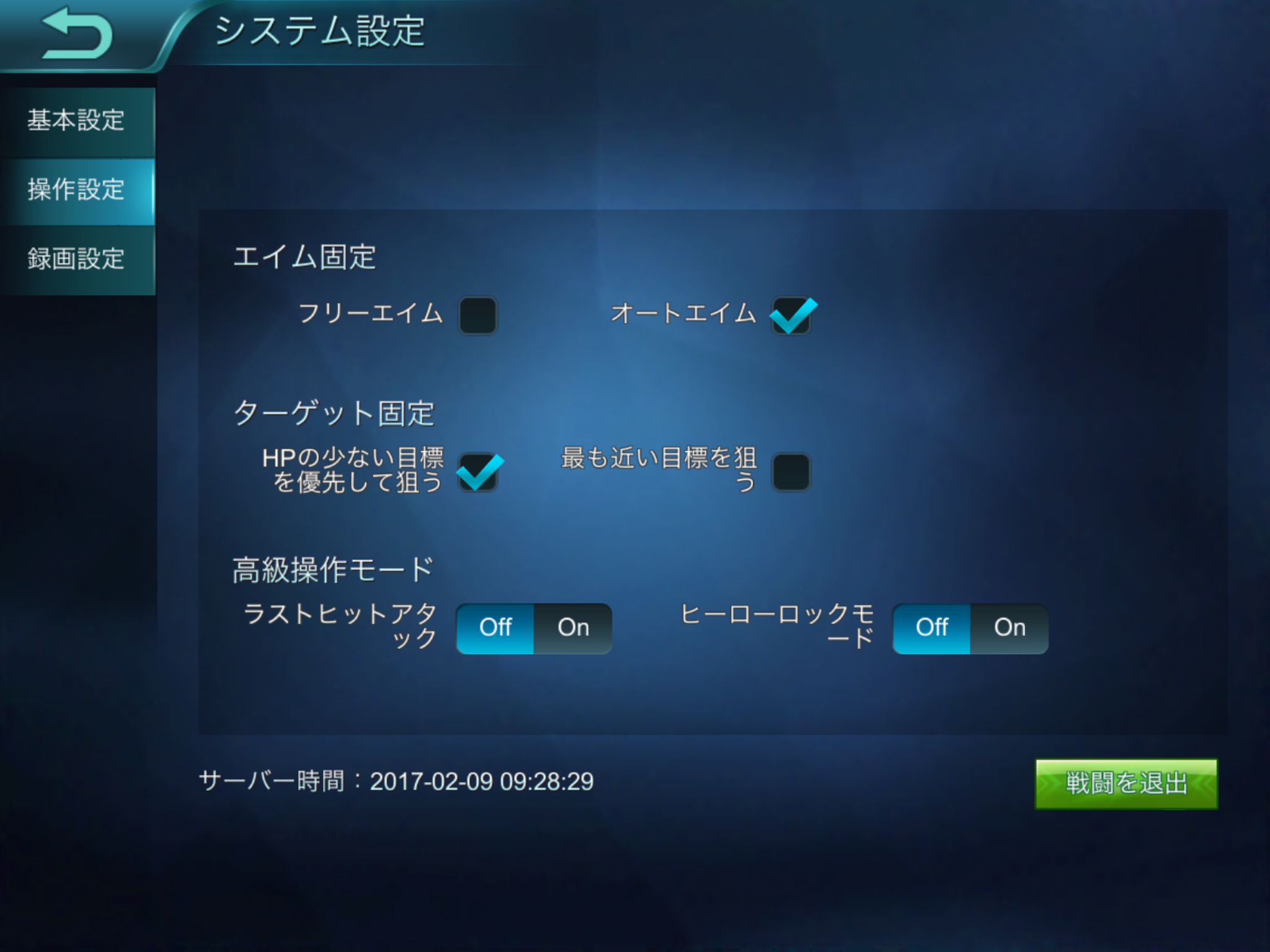Click the システム設定 title
Image resolution: width=1270 pixels, height=952 pixels.
pos(320,31)
